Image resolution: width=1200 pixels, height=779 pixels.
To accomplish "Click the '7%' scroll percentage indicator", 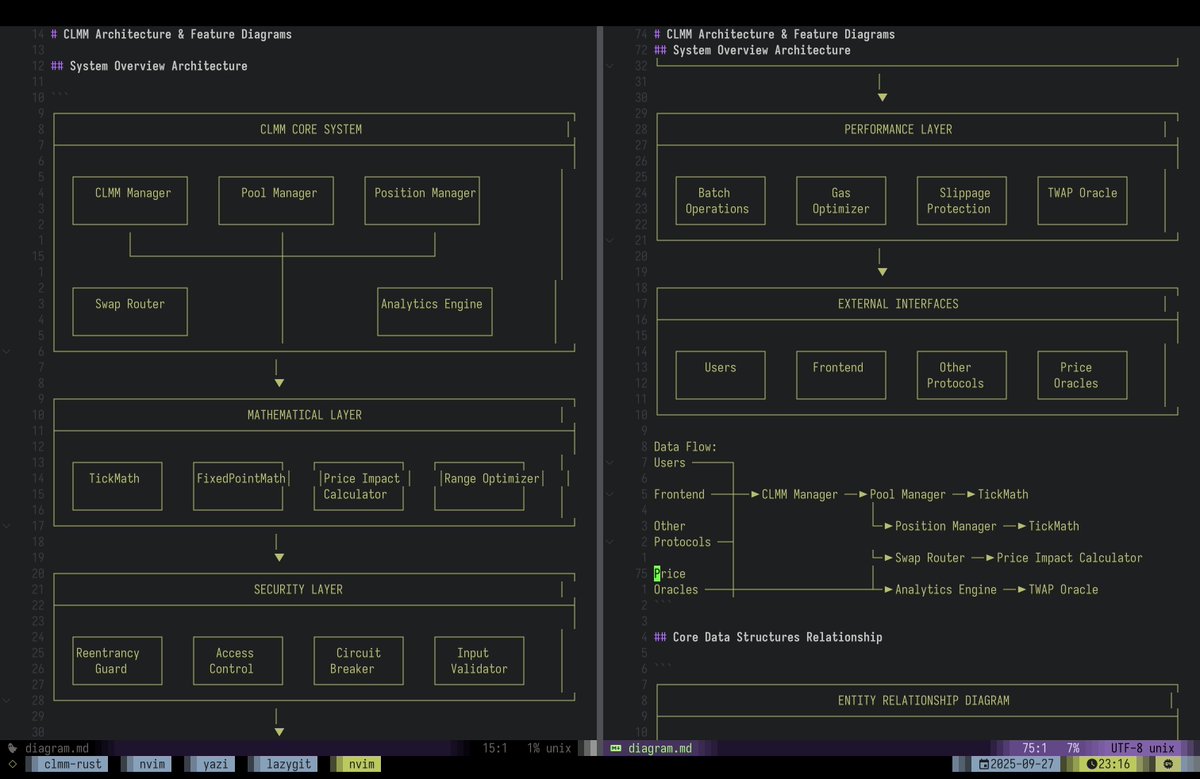I will click(1073, 748).
